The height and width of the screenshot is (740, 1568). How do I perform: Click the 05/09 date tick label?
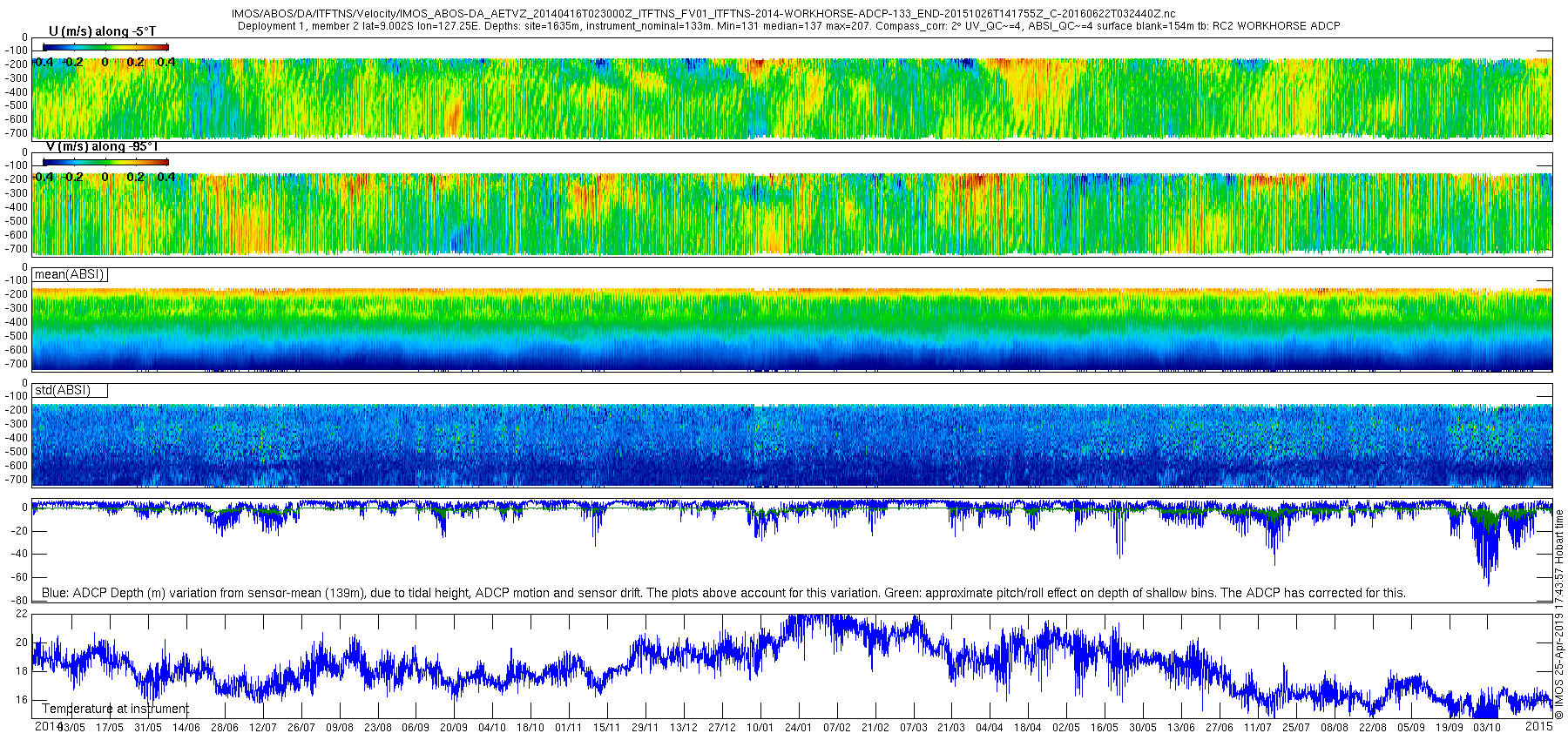(x=1411, y=728)
